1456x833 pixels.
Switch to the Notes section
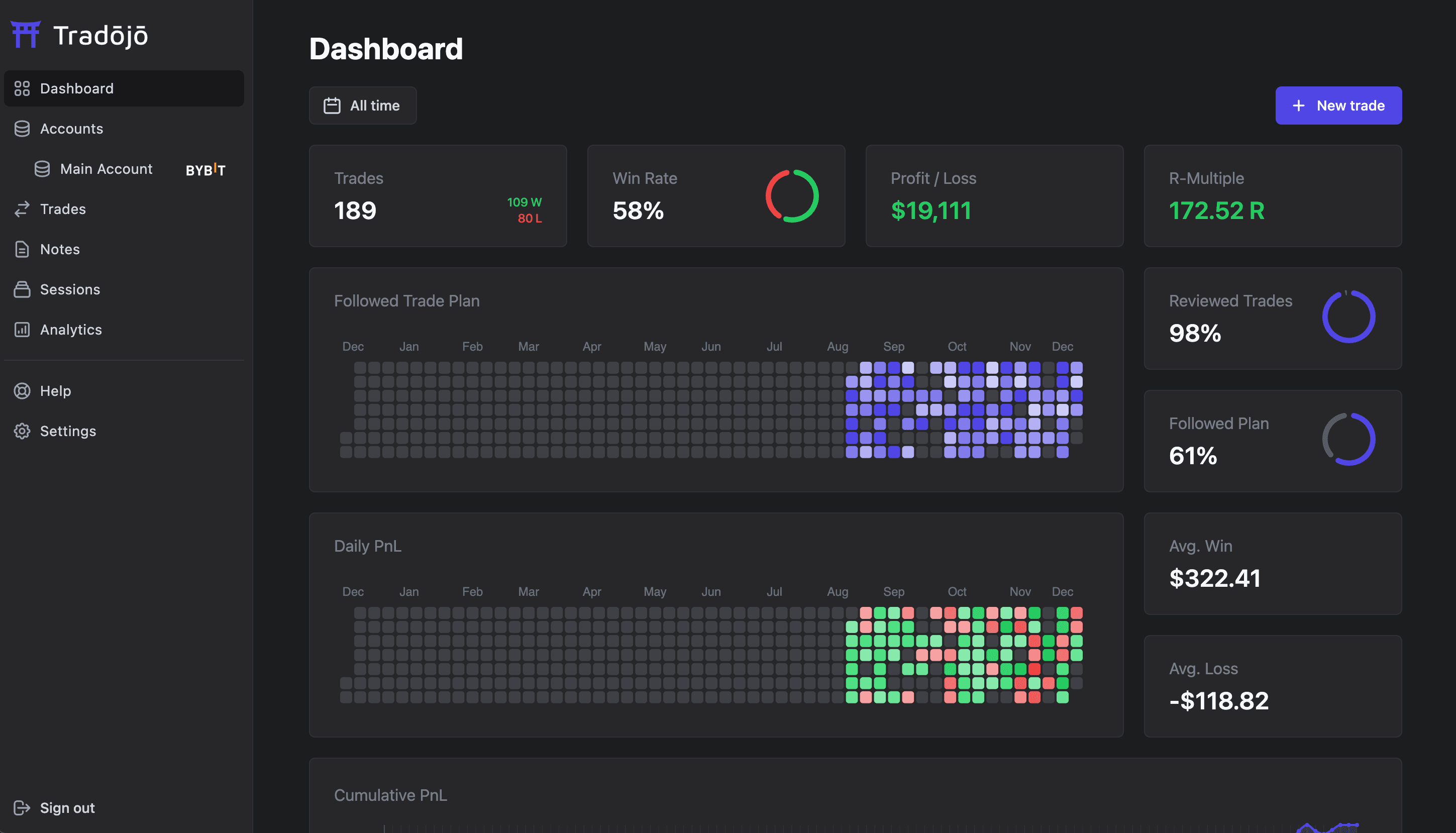click(60, 249)
